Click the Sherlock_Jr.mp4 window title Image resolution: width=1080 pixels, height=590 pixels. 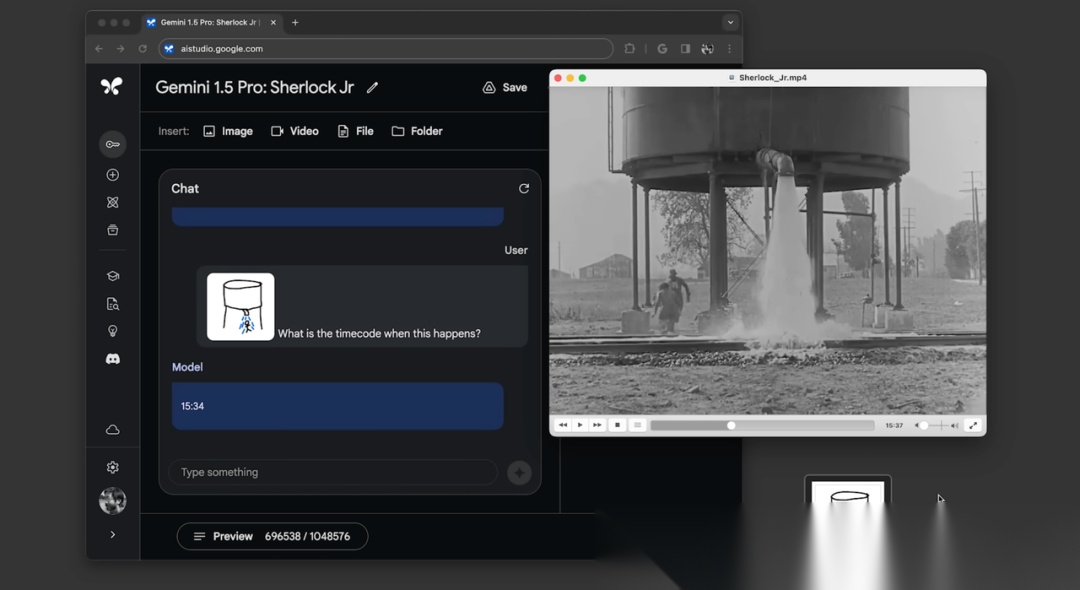773,78
